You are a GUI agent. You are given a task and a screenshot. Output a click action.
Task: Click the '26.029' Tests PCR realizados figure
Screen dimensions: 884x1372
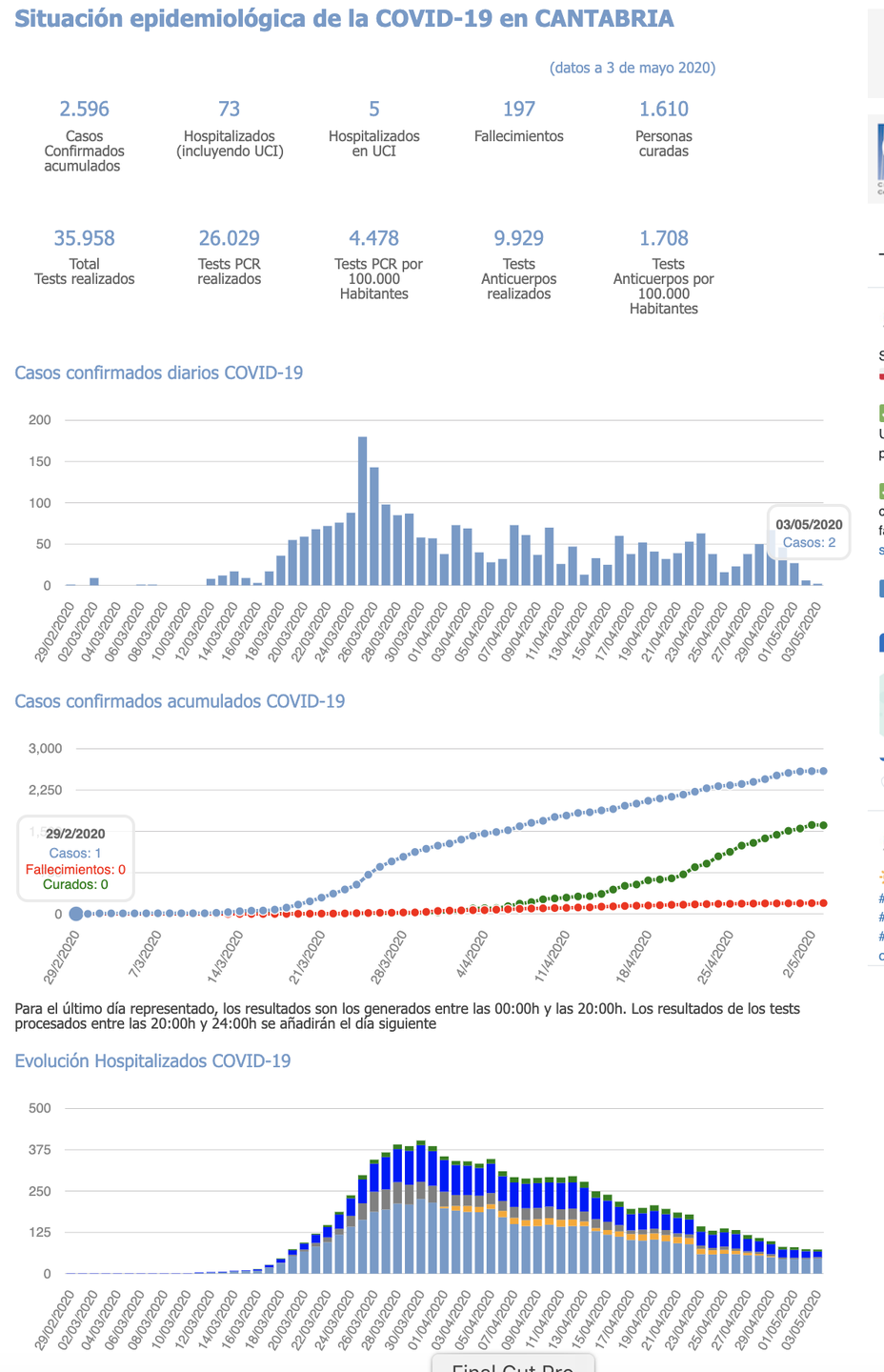click(x=229, y=238)
